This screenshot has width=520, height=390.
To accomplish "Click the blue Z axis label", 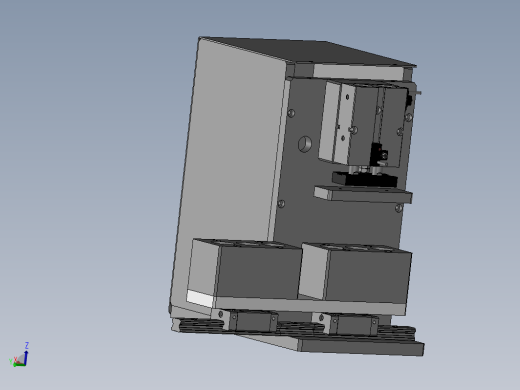I will click(27, 345).
